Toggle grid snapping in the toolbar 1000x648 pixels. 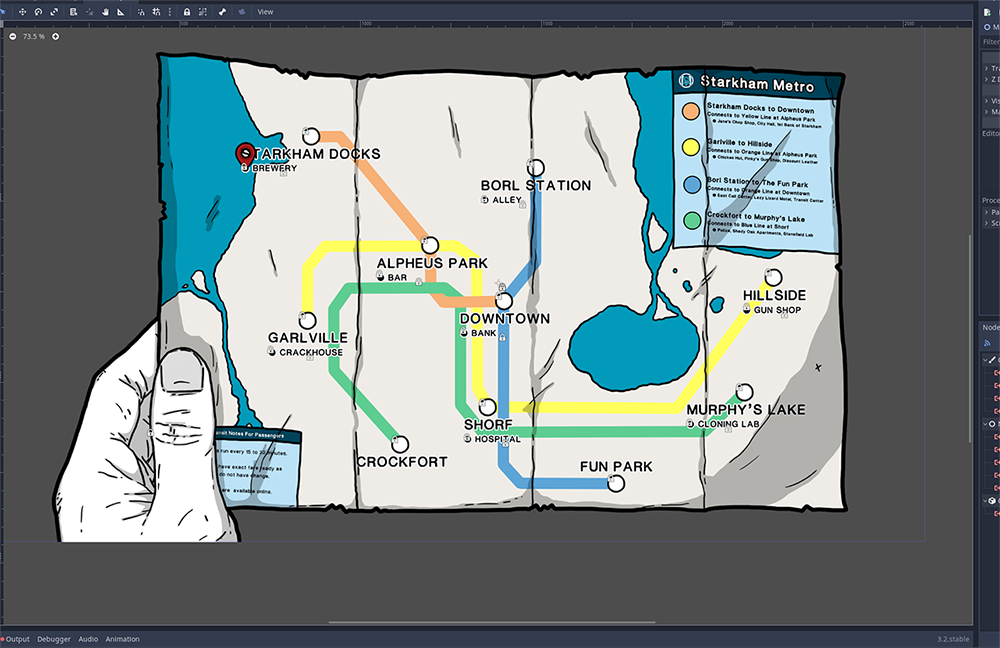click(155, 12)
